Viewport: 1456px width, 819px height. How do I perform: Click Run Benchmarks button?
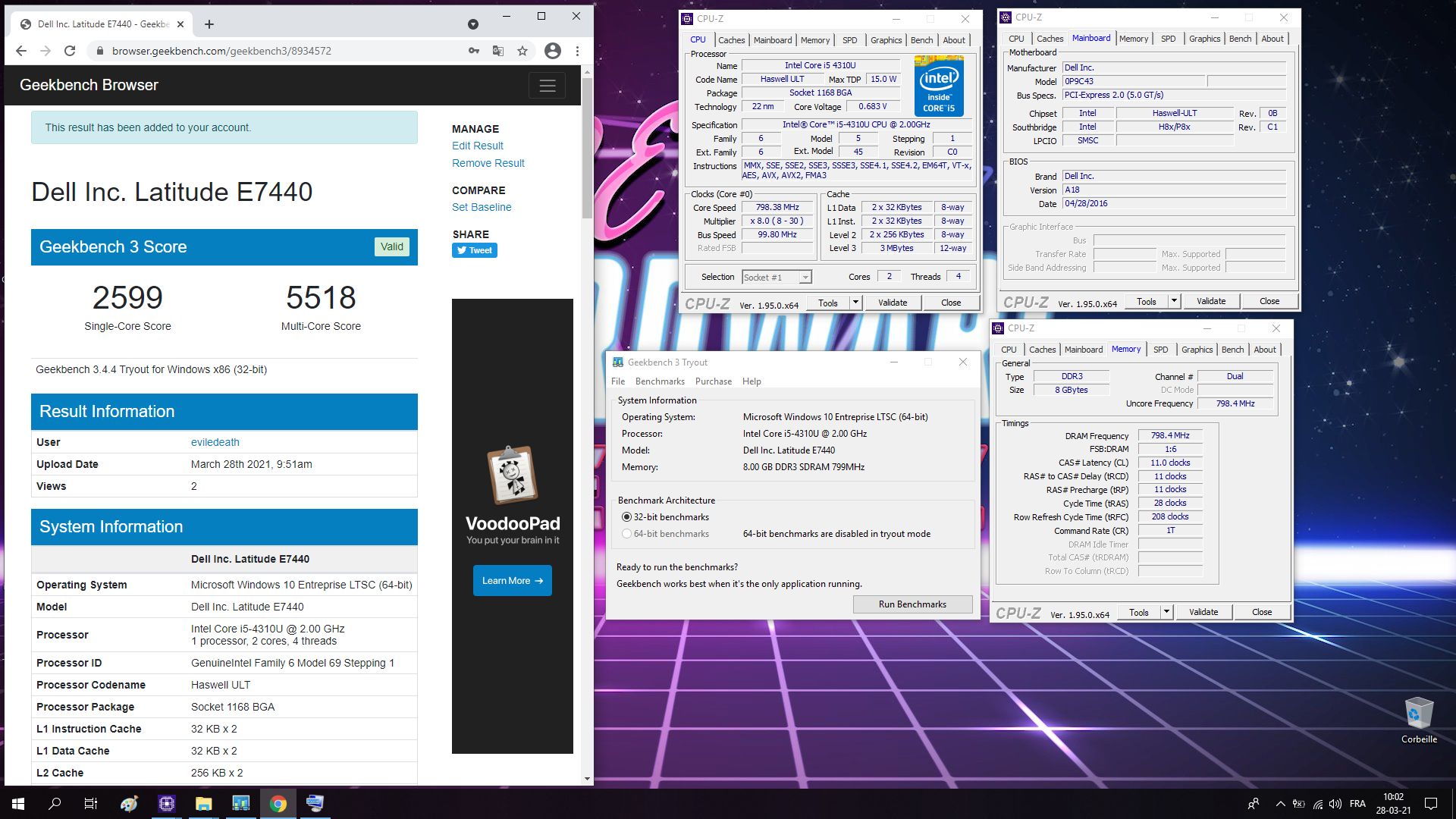pyautogui.click(x=912, y=604)
